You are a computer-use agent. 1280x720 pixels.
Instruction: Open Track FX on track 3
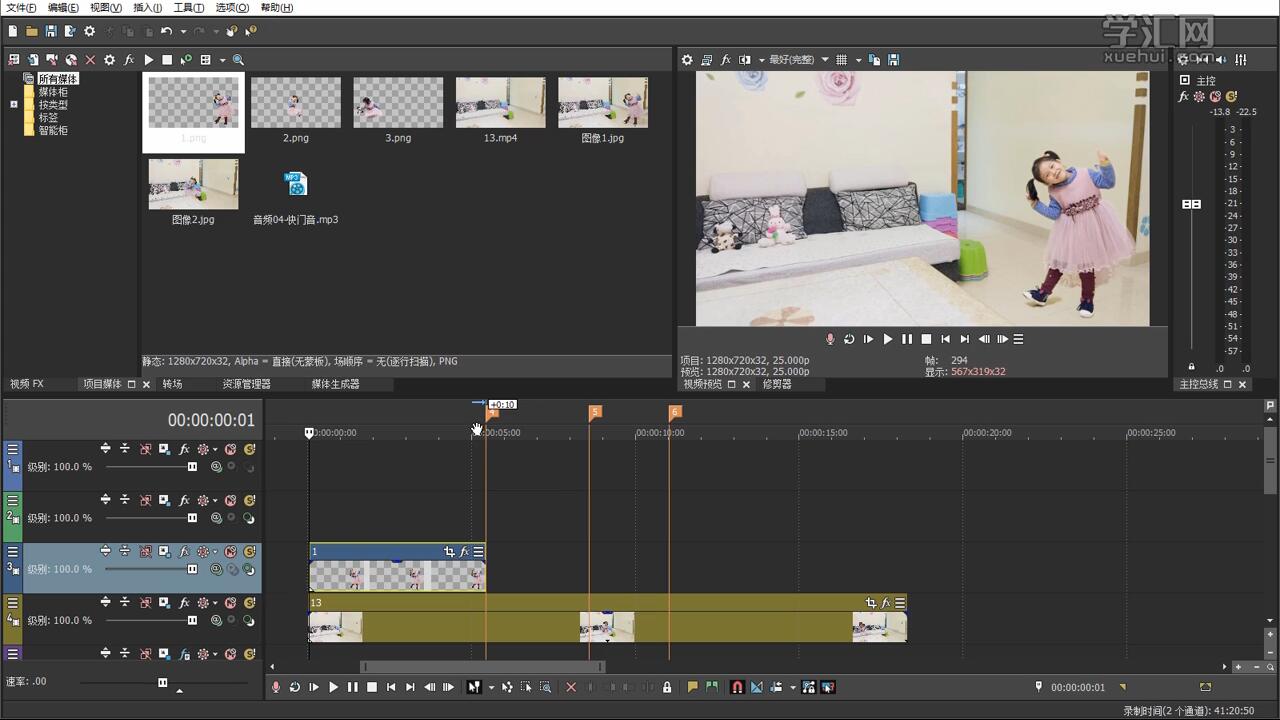(184, 552)
